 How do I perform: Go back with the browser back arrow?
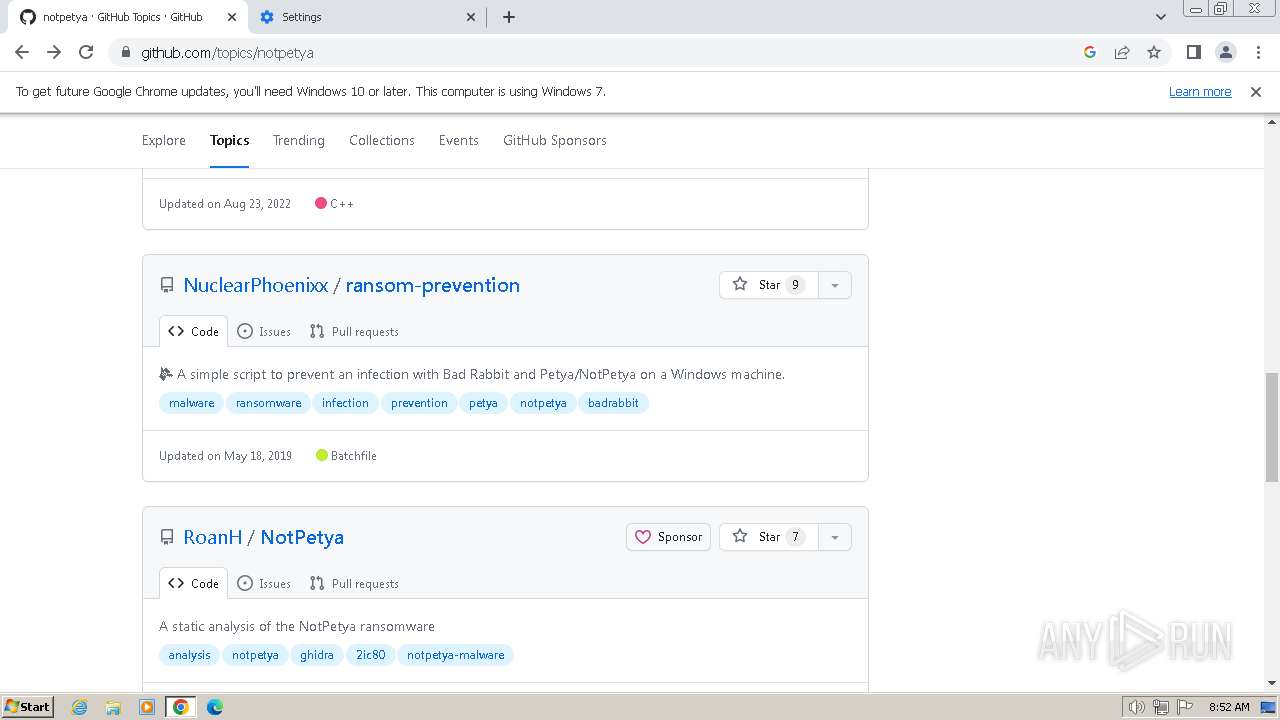click(22, 52)
